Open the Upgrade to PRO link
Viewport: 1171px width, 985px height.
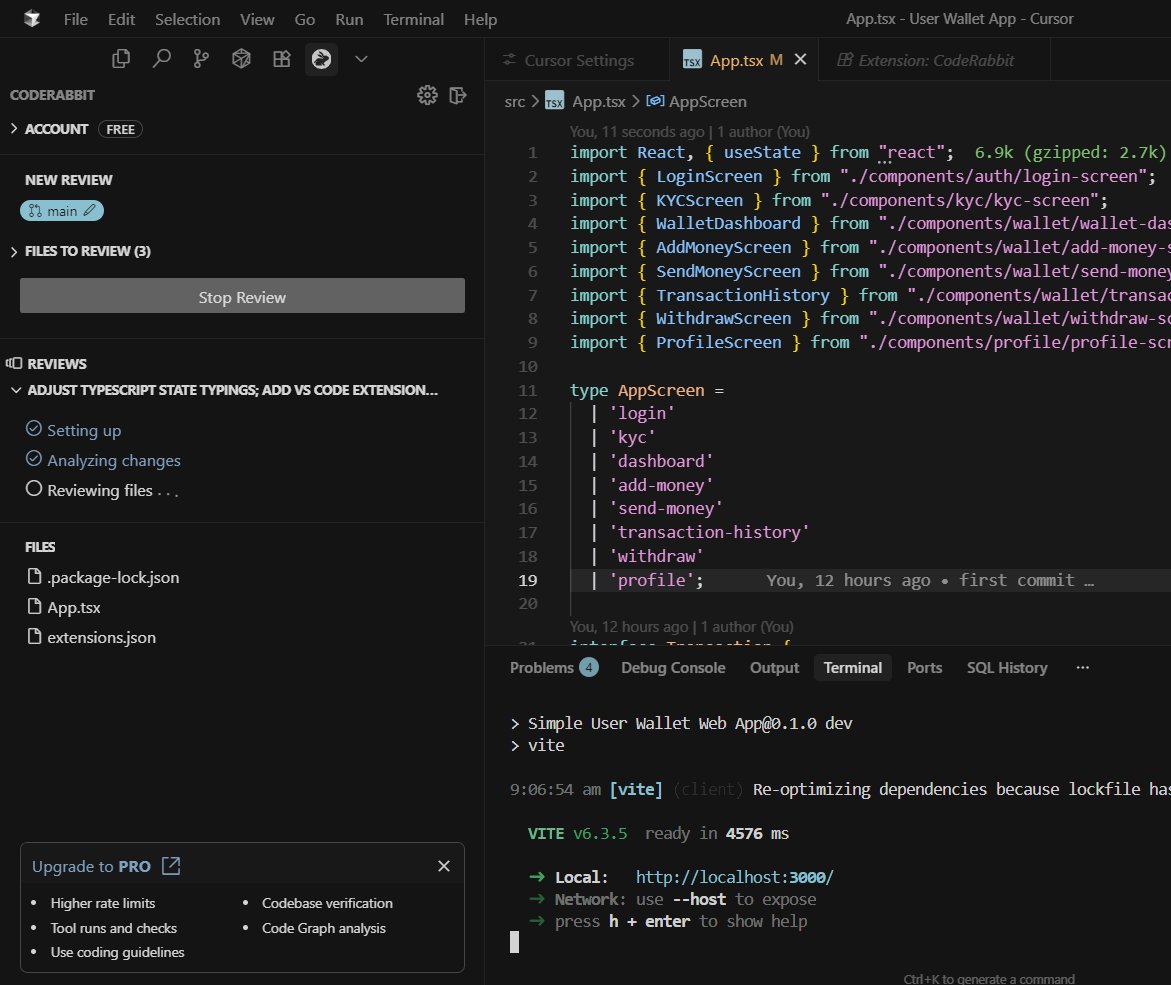pyautogui.click(x=91, y=866)
